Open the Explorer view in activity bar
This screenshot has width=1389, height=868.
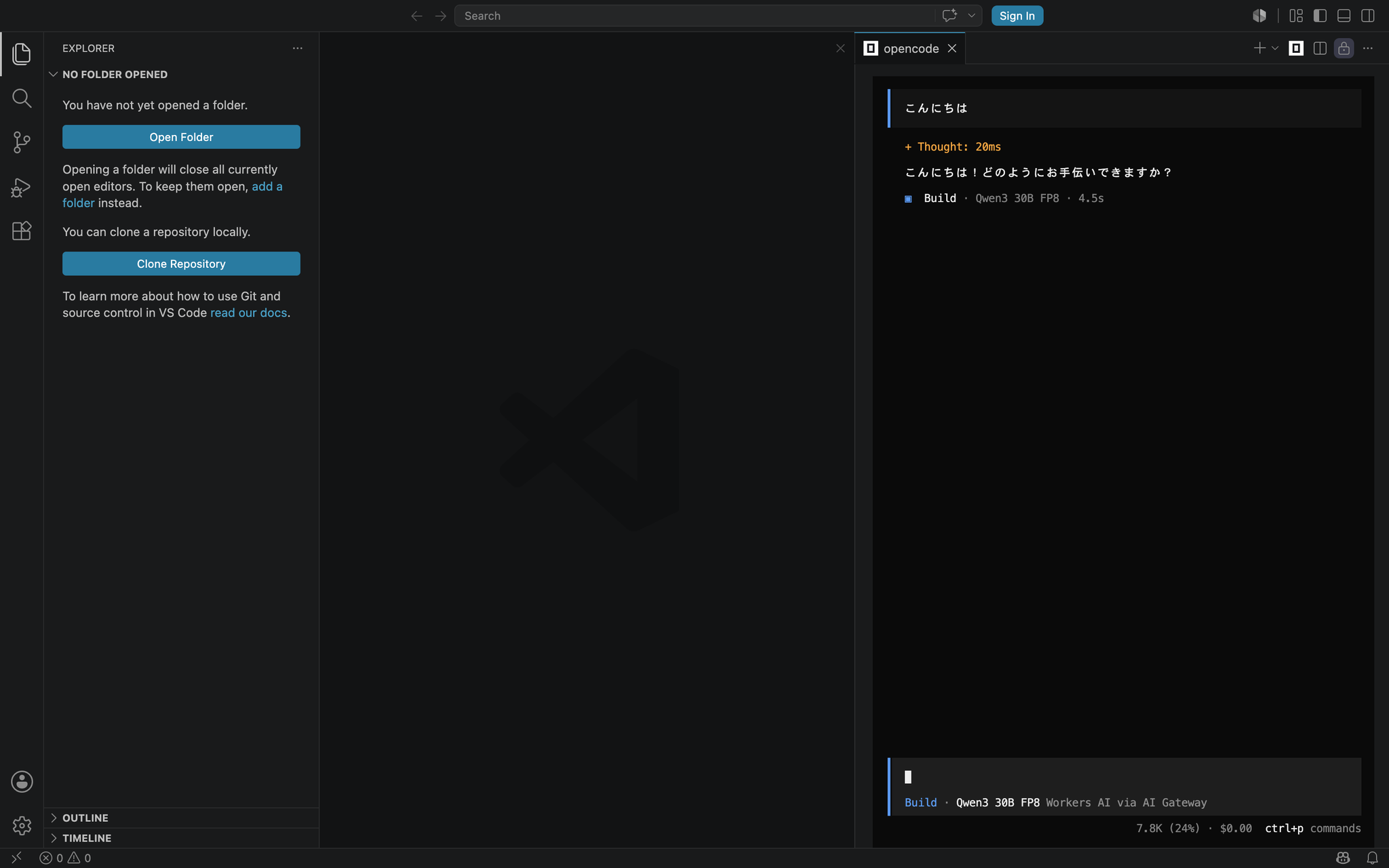coord(22,54)
